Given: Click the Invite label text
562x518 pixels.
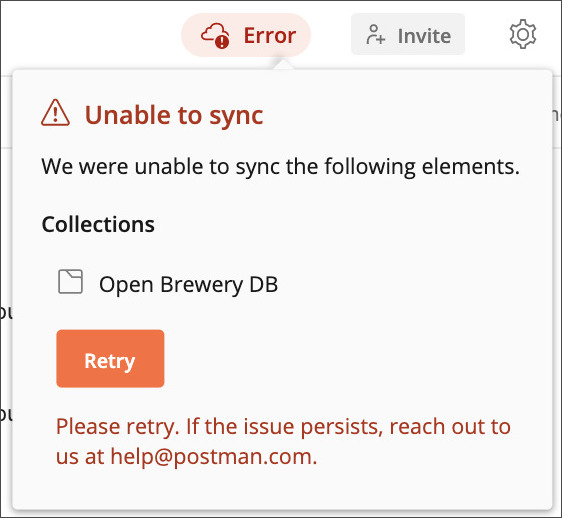Looking at the screenshot, I should tap(424, 36).
